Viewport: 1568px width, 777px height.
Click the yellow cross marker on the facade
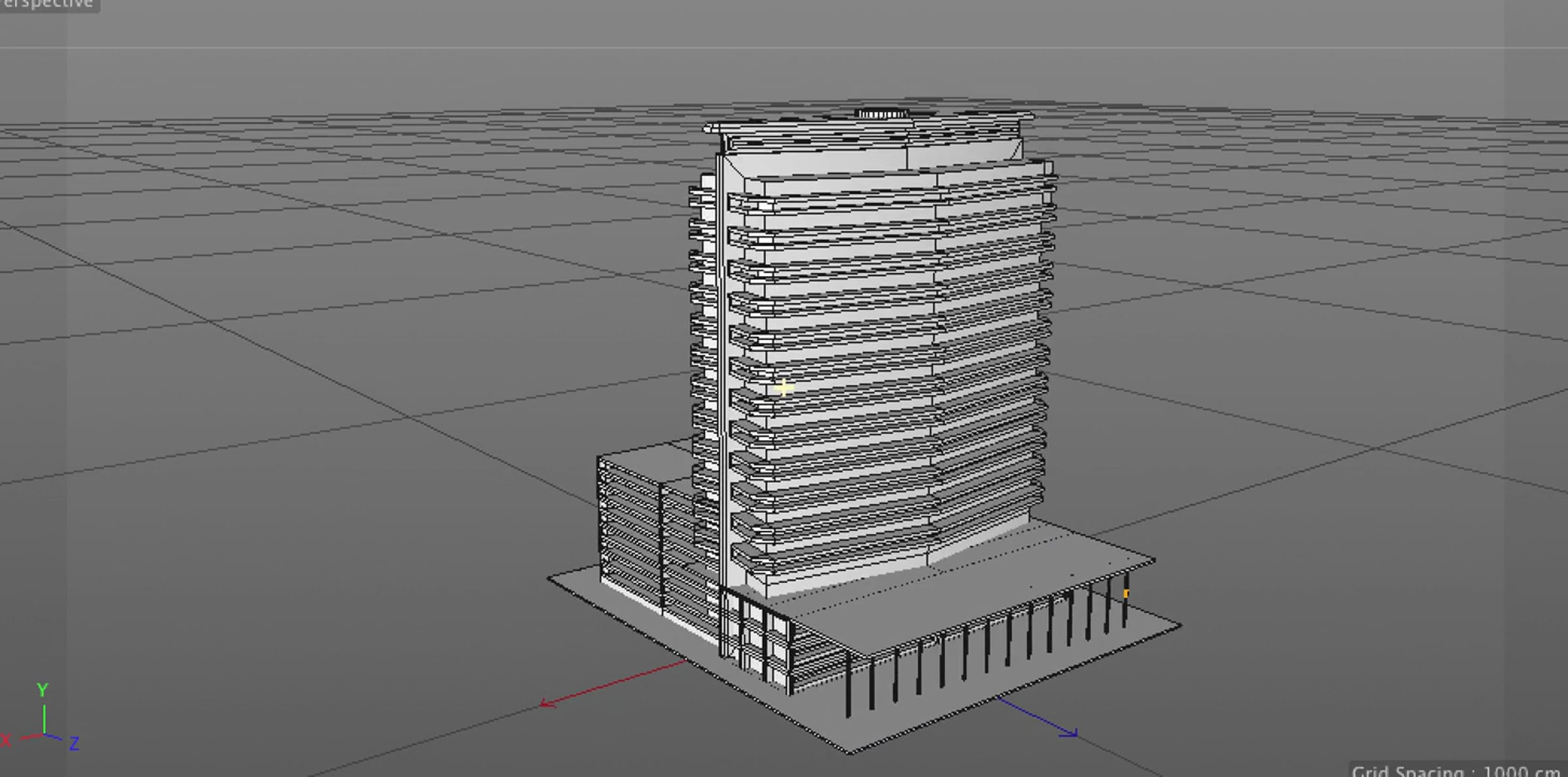[x=784, y=388]
